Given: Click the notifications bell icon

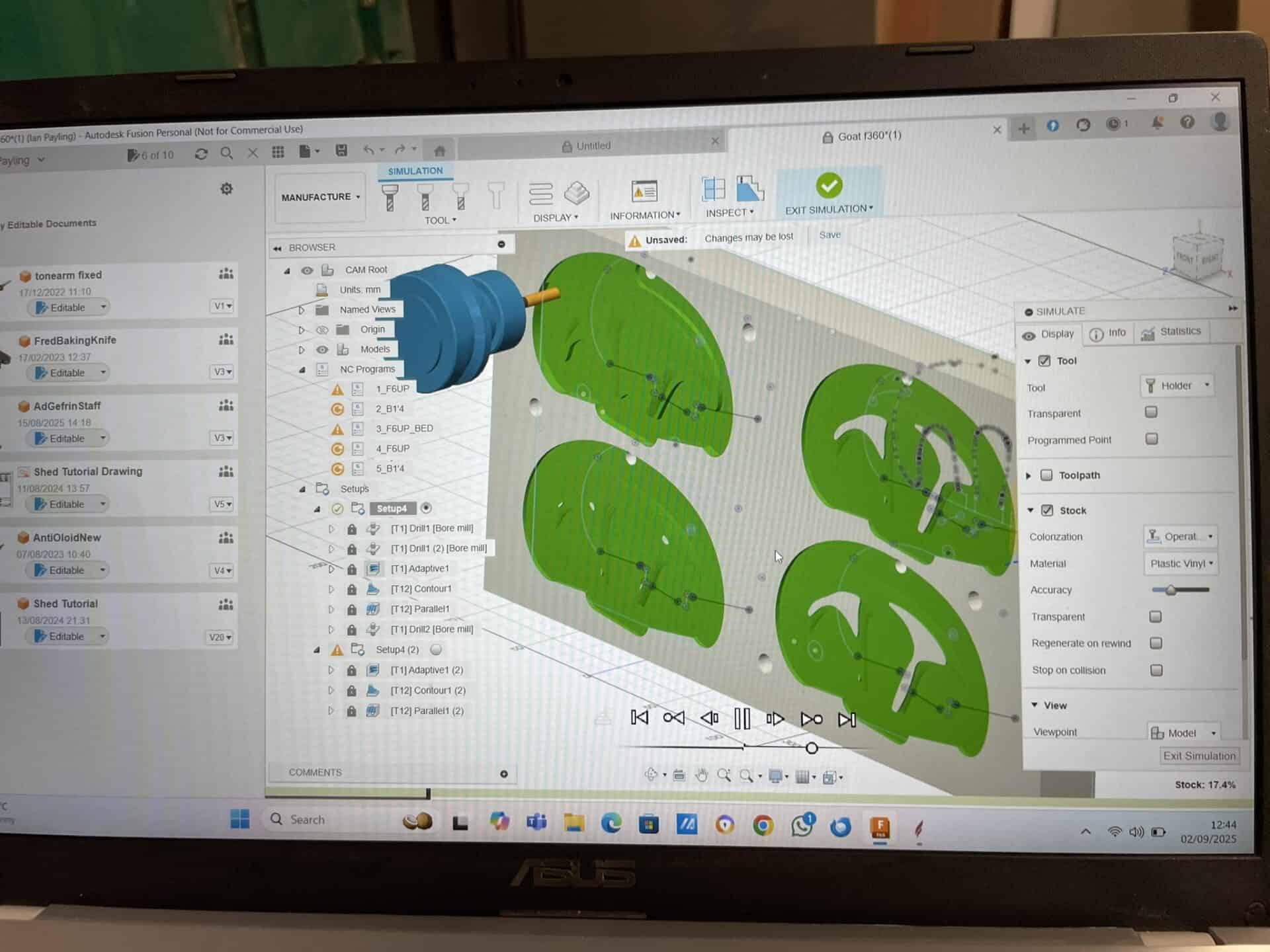Looking at the screenshot, I should click(1157, 123).
